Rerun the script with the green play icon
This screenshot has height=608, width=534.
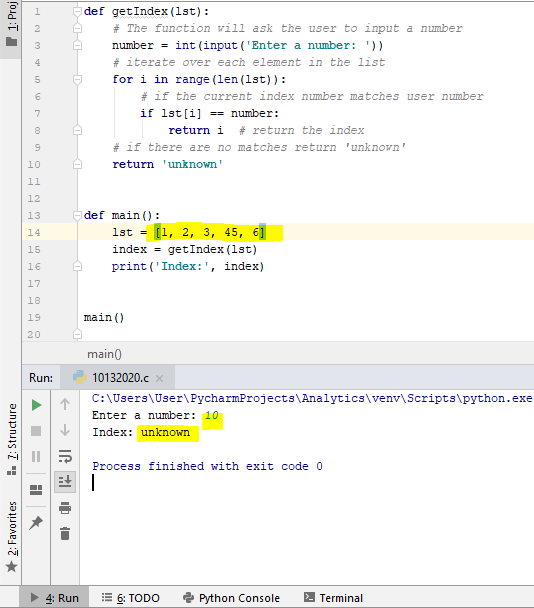click(36, 405)
